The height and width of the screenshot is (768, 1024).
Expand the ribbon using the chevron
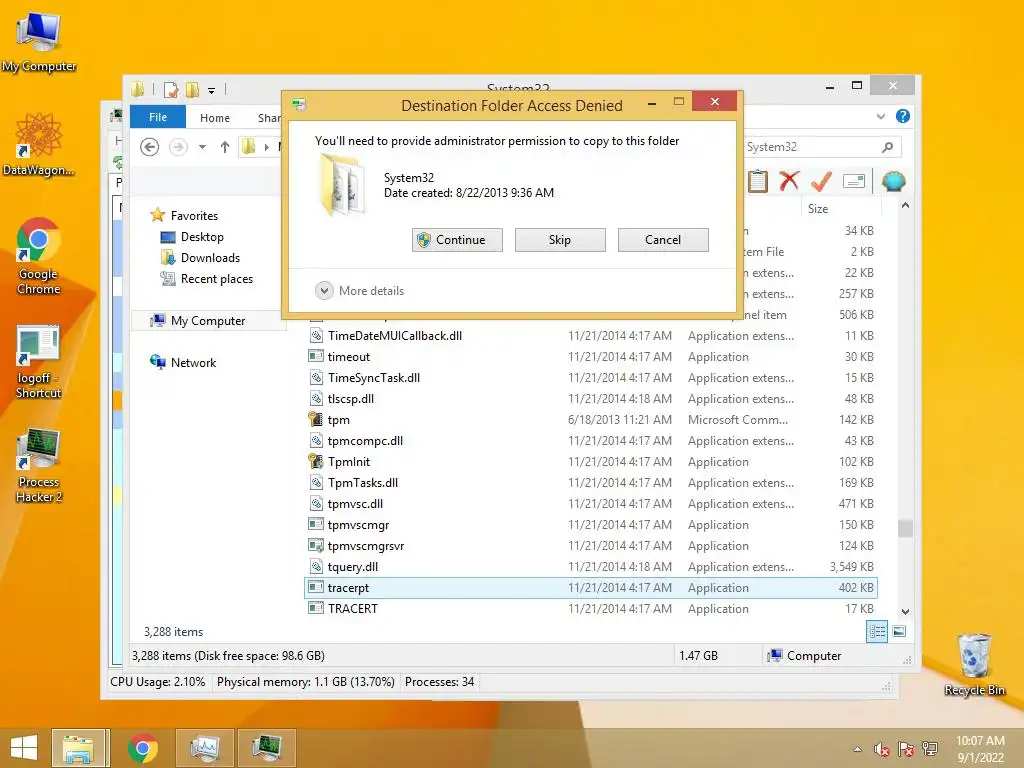click(x=881, y=116)
